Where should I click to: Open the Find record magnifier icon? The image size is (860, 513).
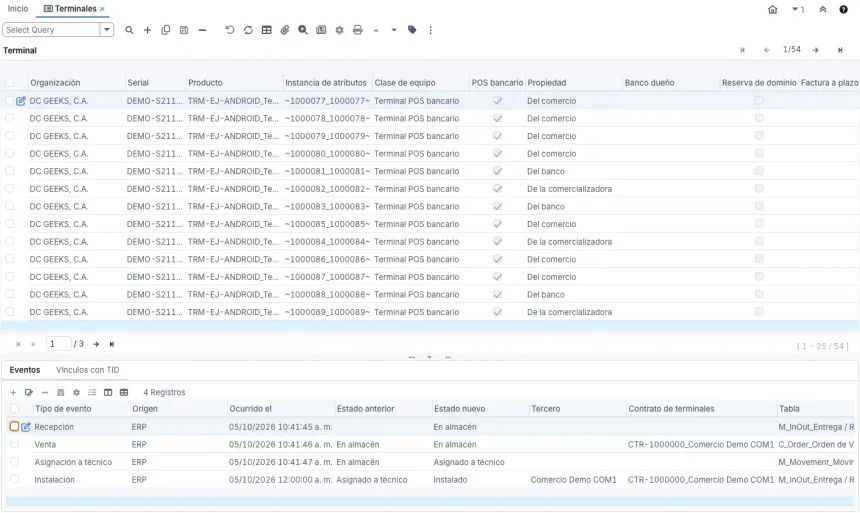(x=129, y=30)
